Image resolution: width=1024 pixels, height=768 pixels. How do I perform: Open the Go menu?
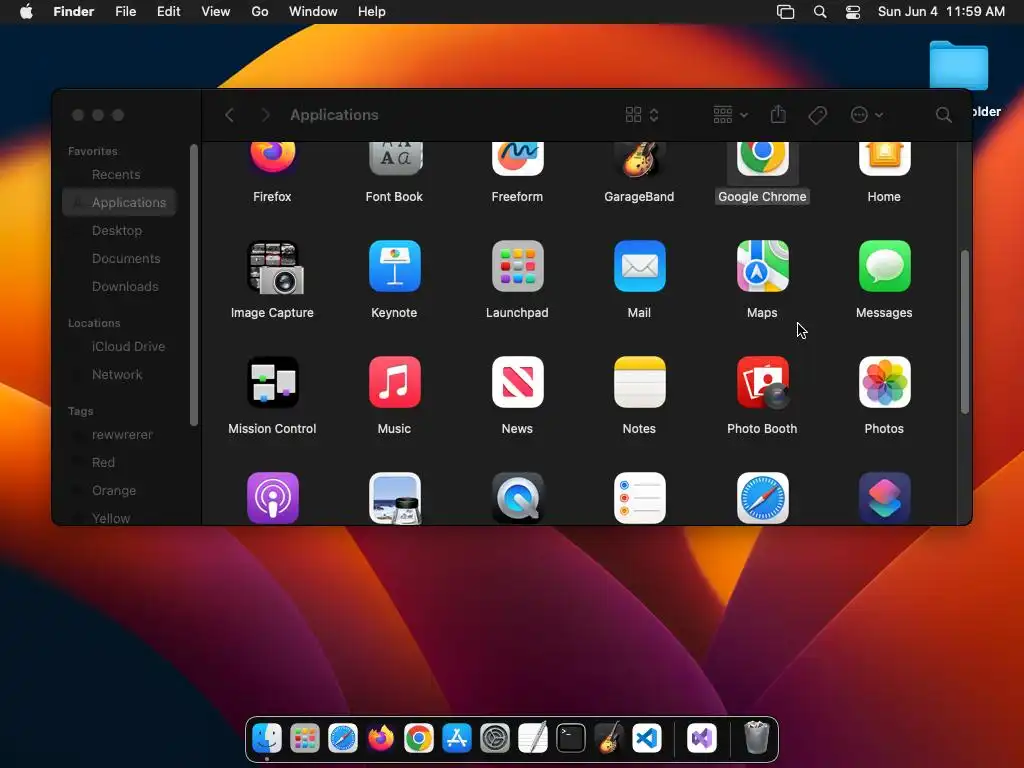(x=260, y=12)
